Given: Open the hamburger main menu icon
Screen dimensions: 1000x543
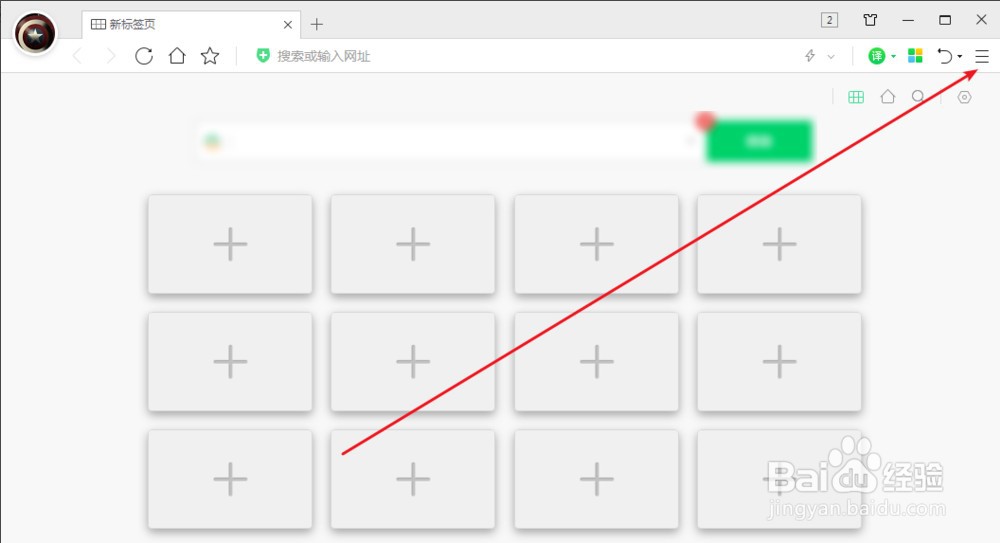Looking at the screenshot, I should [x=982, y=57].
